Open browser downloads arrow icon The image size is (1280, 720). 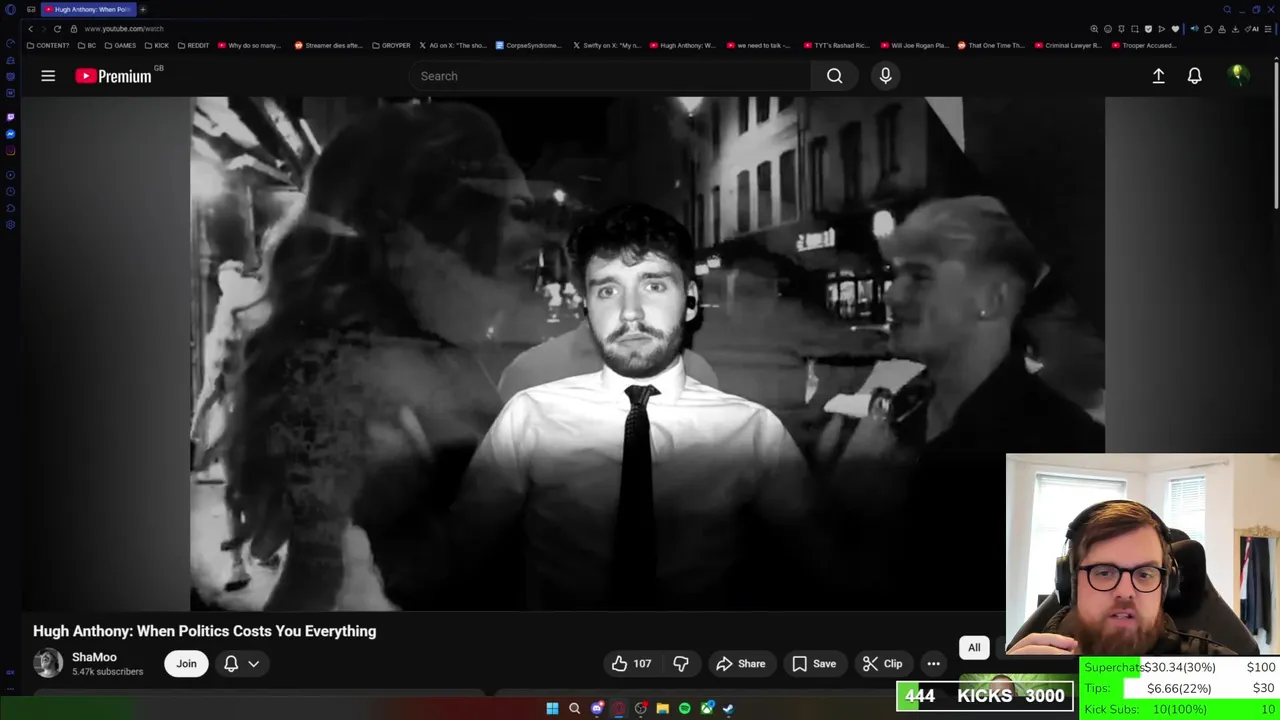point(1235,29)
